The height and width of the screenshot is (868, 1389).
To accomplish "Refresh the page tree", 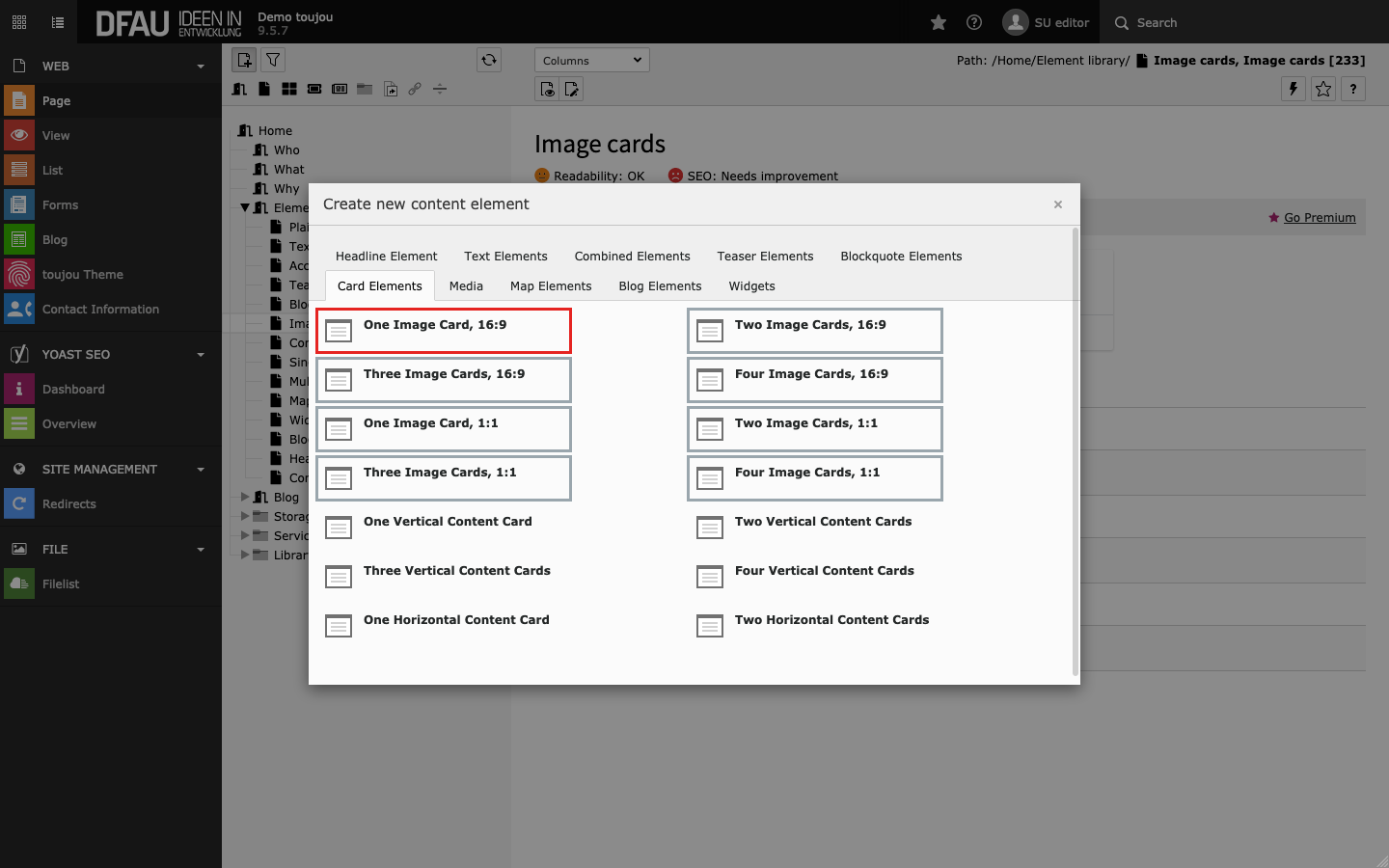I will [x=489, y=60].
